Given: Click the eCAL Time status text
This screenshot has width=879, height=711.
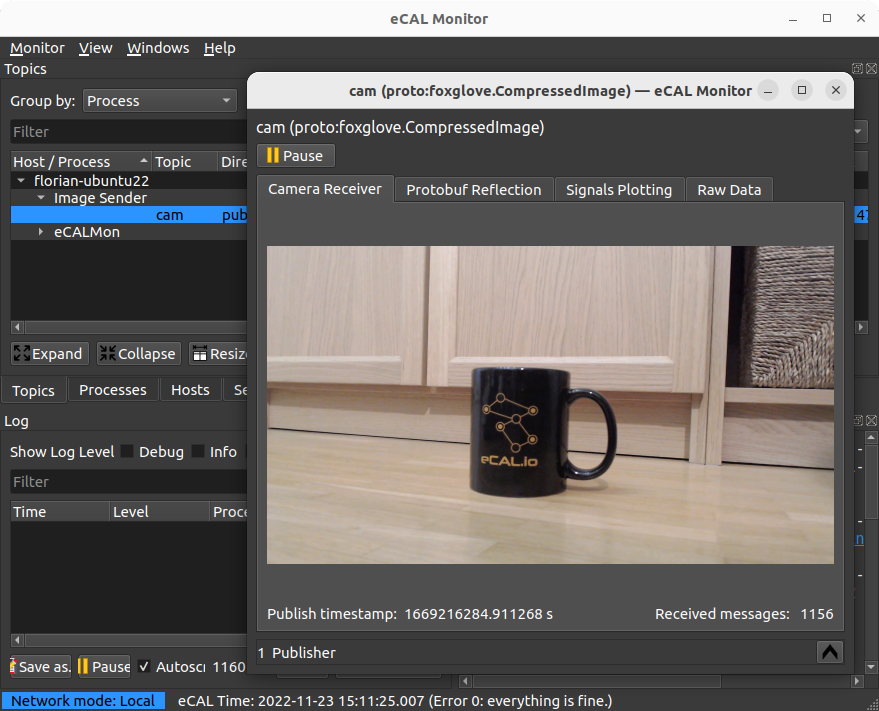Looking at the screenshot, I should point(395,701).
